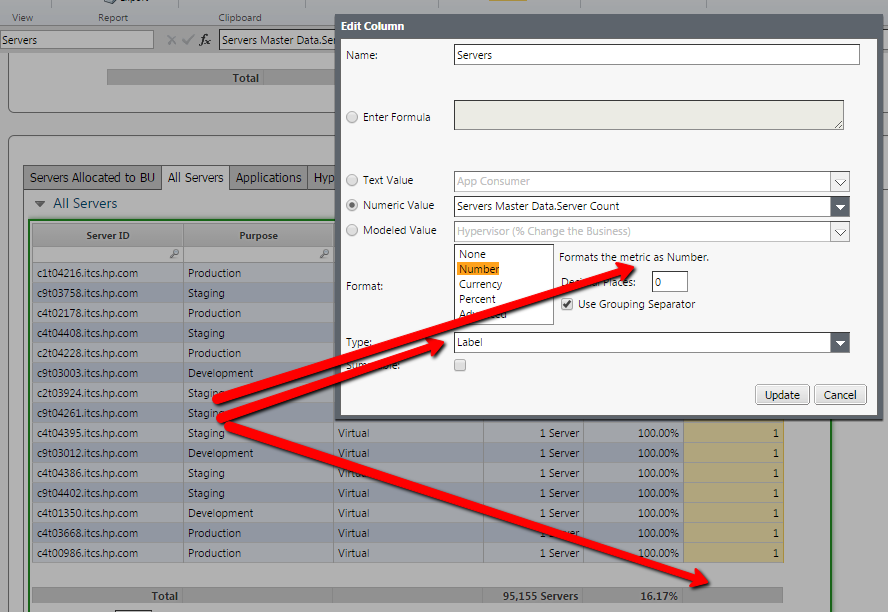Click the Purpose column search icon
The width and height of the screenshot is (888, 612).
point(325,254)
